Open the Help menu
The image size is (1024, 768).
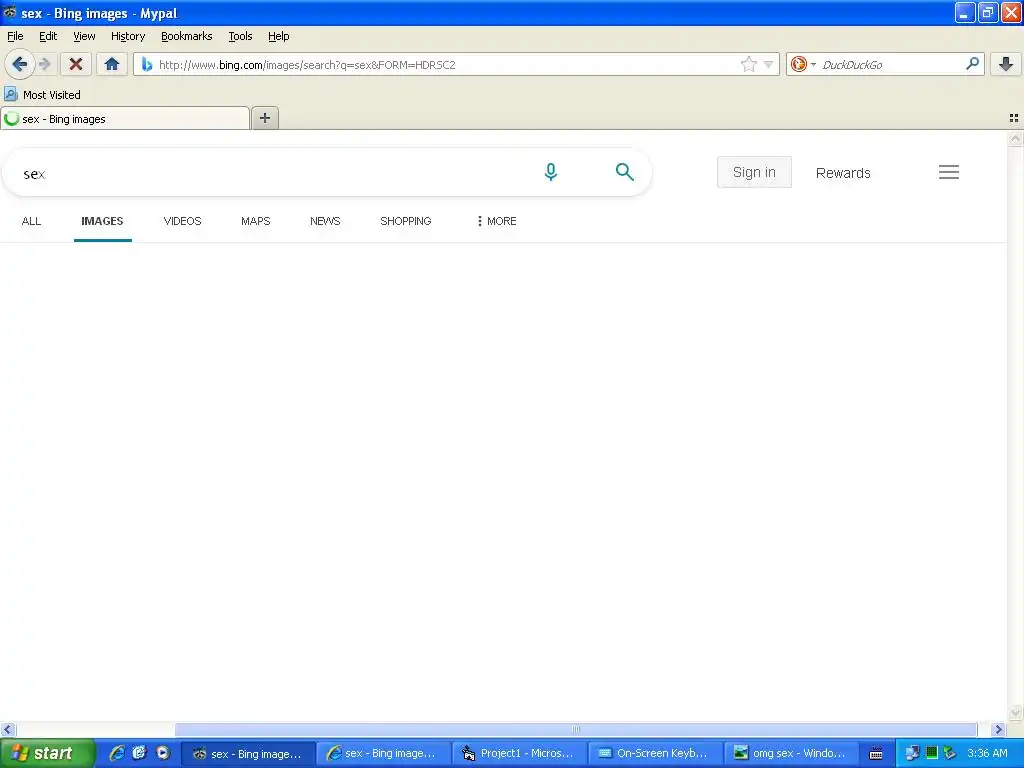point(279,36)
